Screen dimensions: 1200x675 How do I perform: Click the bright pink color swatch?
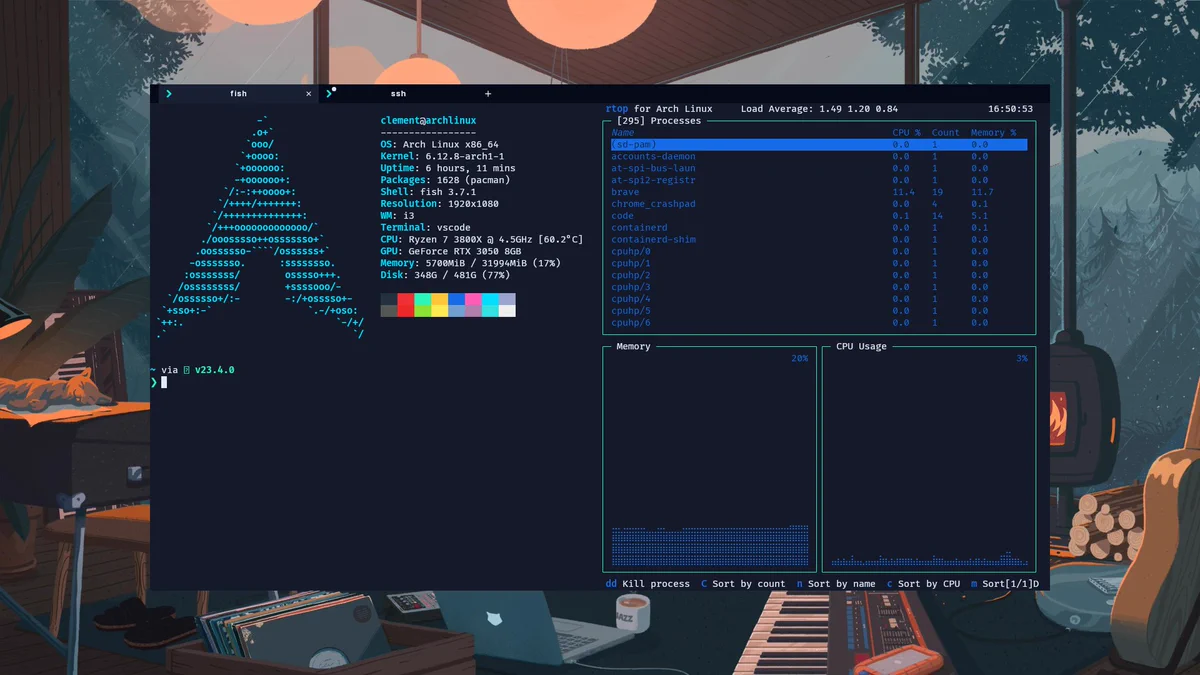pos(473,299)
